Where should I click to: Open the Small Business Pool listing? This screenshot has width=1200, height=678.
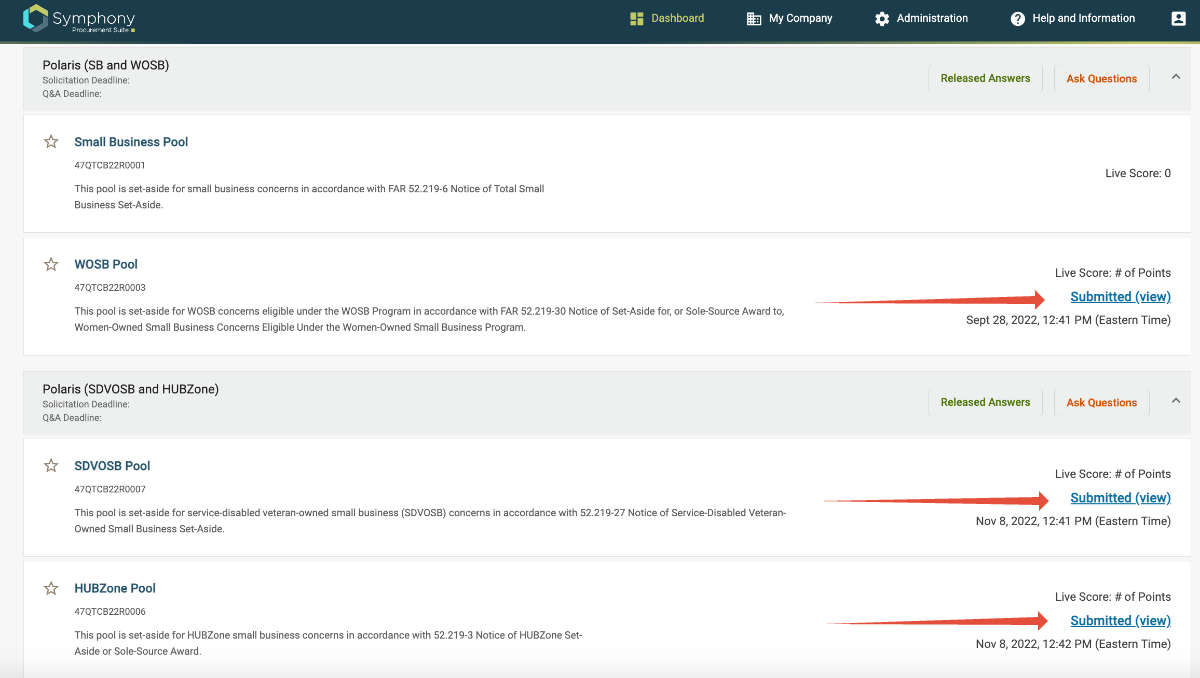click(130, 141)
